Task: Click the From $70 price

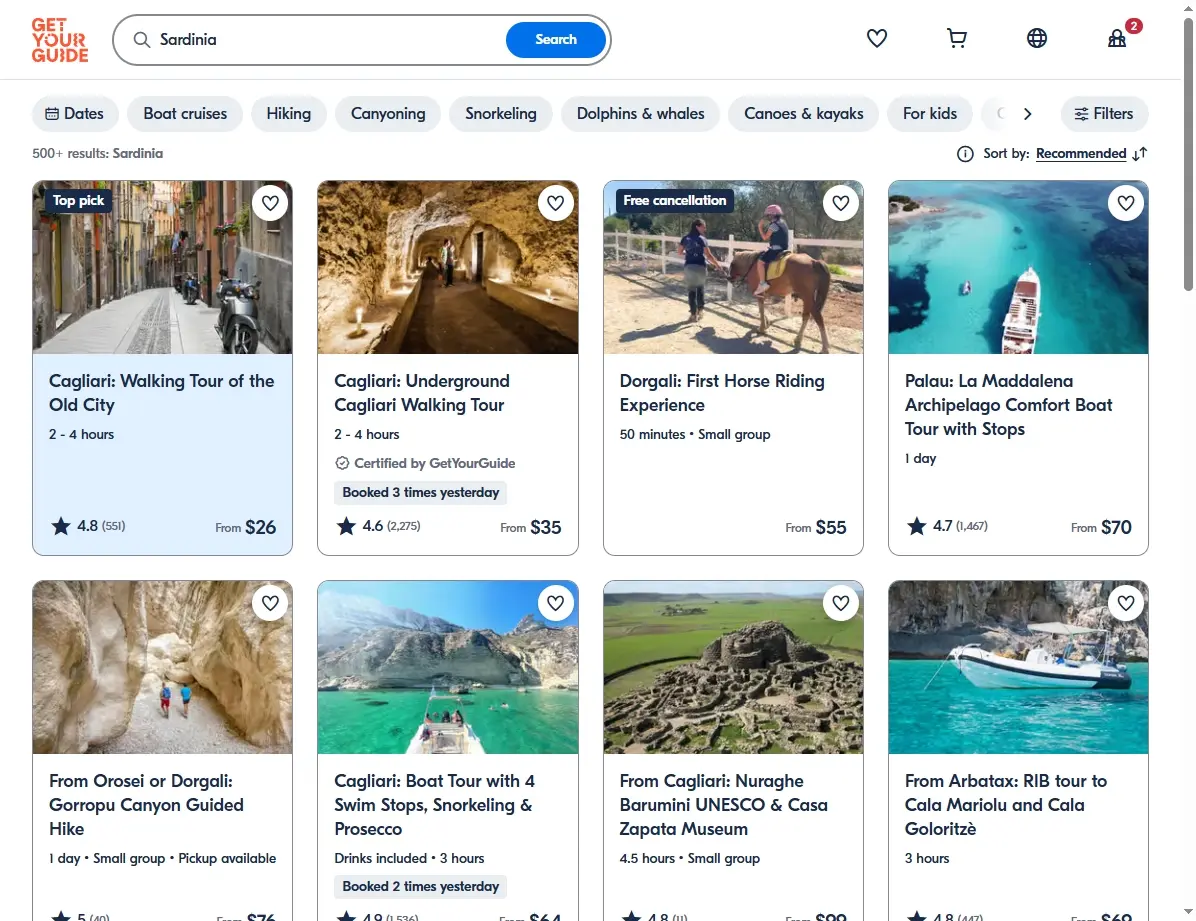Action: [x=1101, y=527]
